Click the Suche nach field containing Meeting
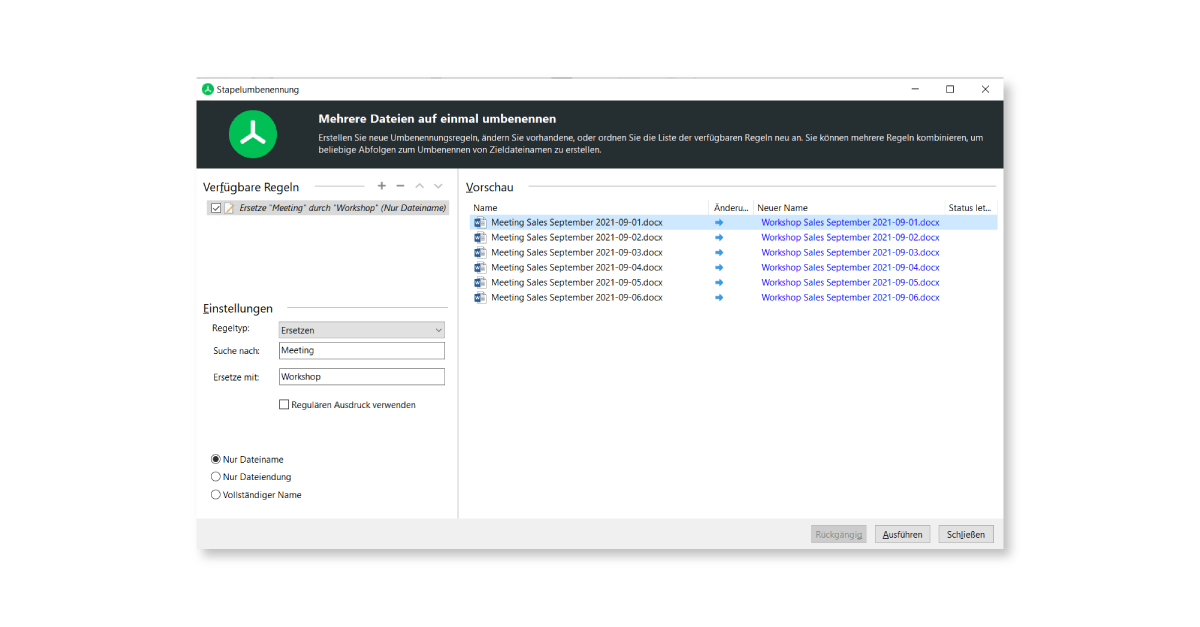This screenshot has width=1200, height=627. 362,351
